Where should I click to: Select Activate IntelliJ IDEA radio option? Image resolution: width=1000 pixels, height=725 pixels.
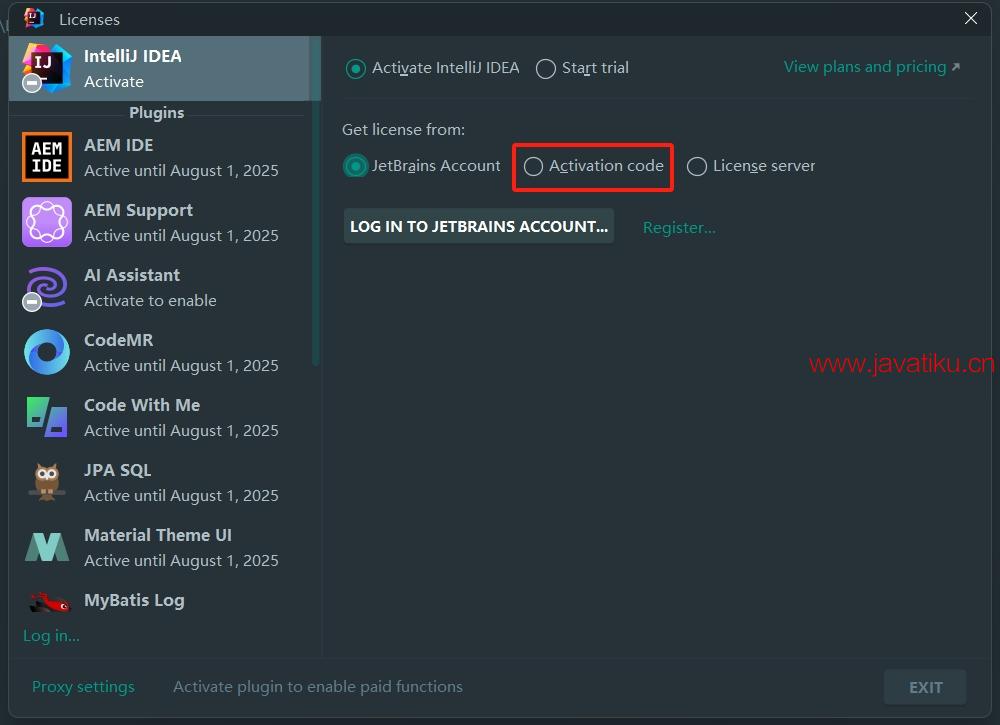coord(432,68)
